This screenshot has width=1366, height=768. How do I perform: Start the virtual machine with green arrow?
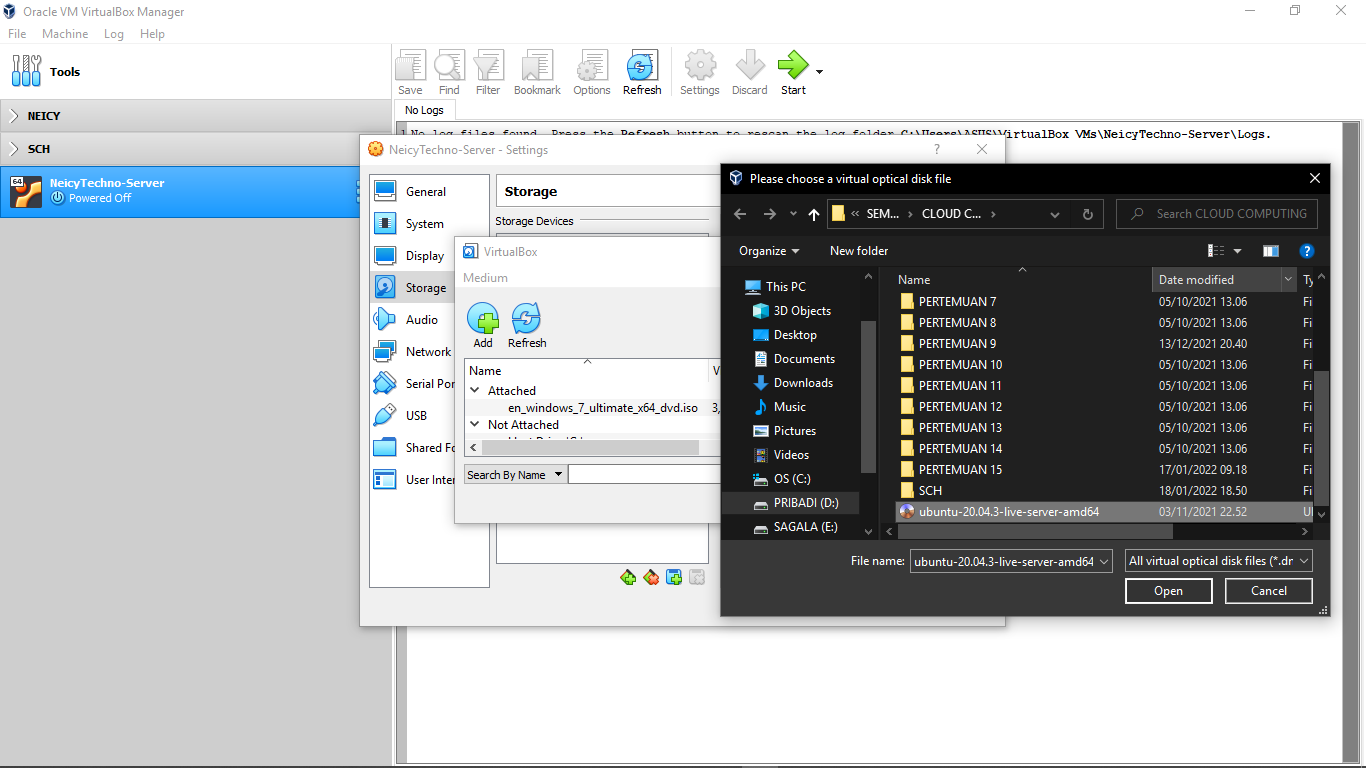point(793,73)
